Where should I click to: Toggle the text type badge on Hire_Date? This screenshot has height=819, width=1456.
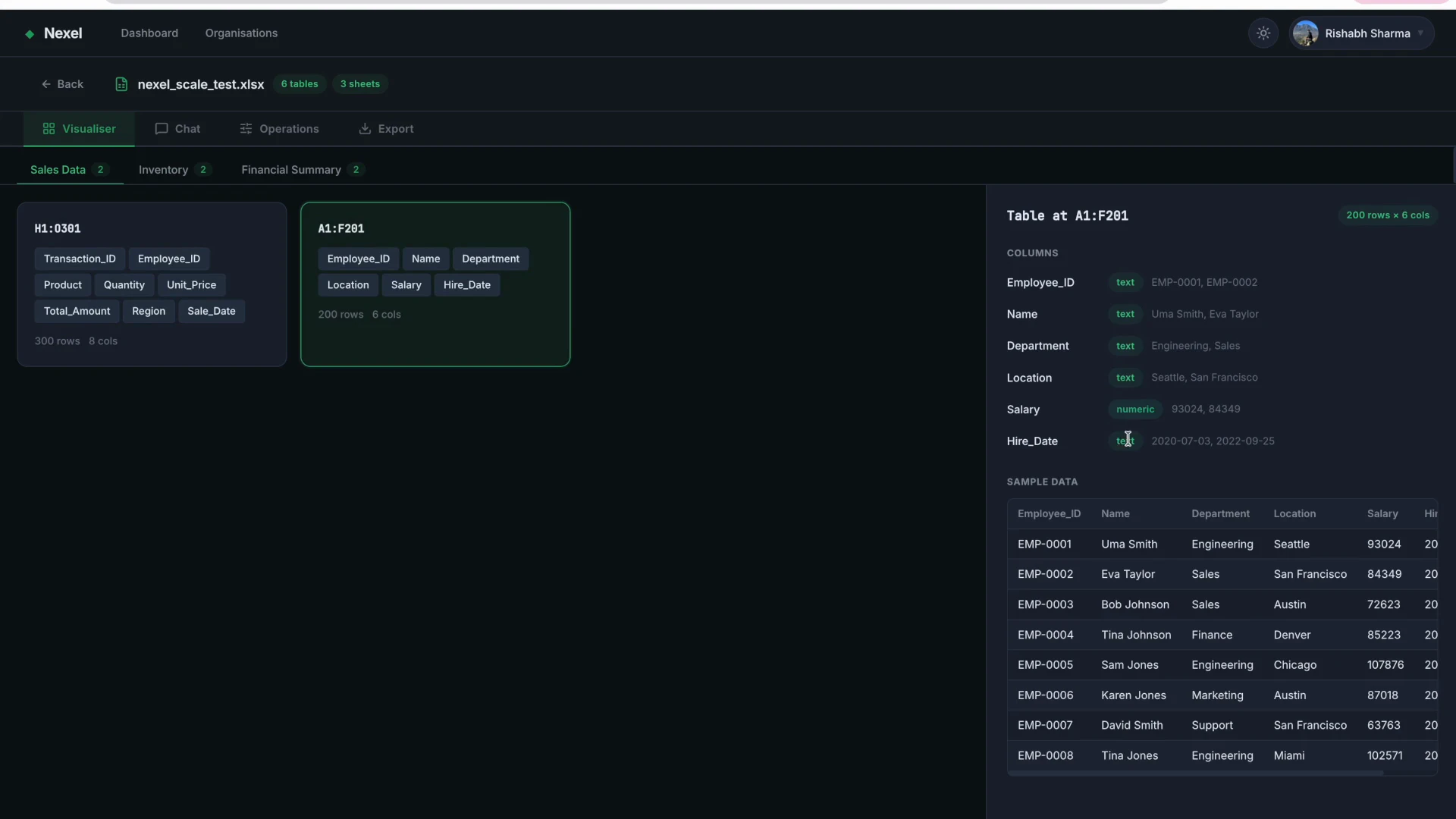coord(1125,441)
